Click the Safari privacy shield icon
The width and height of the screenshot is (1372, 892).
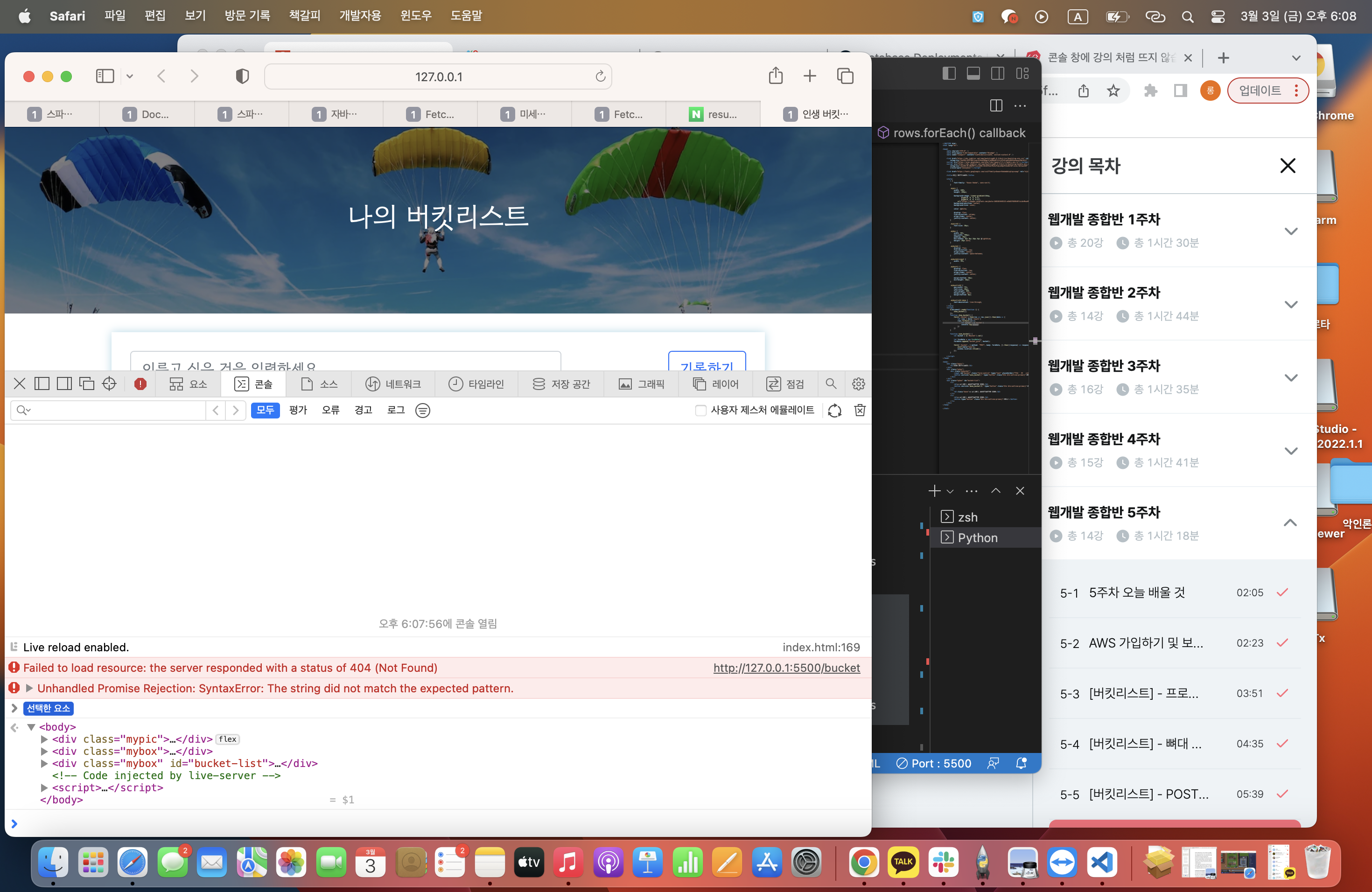[x=242, y=76]
